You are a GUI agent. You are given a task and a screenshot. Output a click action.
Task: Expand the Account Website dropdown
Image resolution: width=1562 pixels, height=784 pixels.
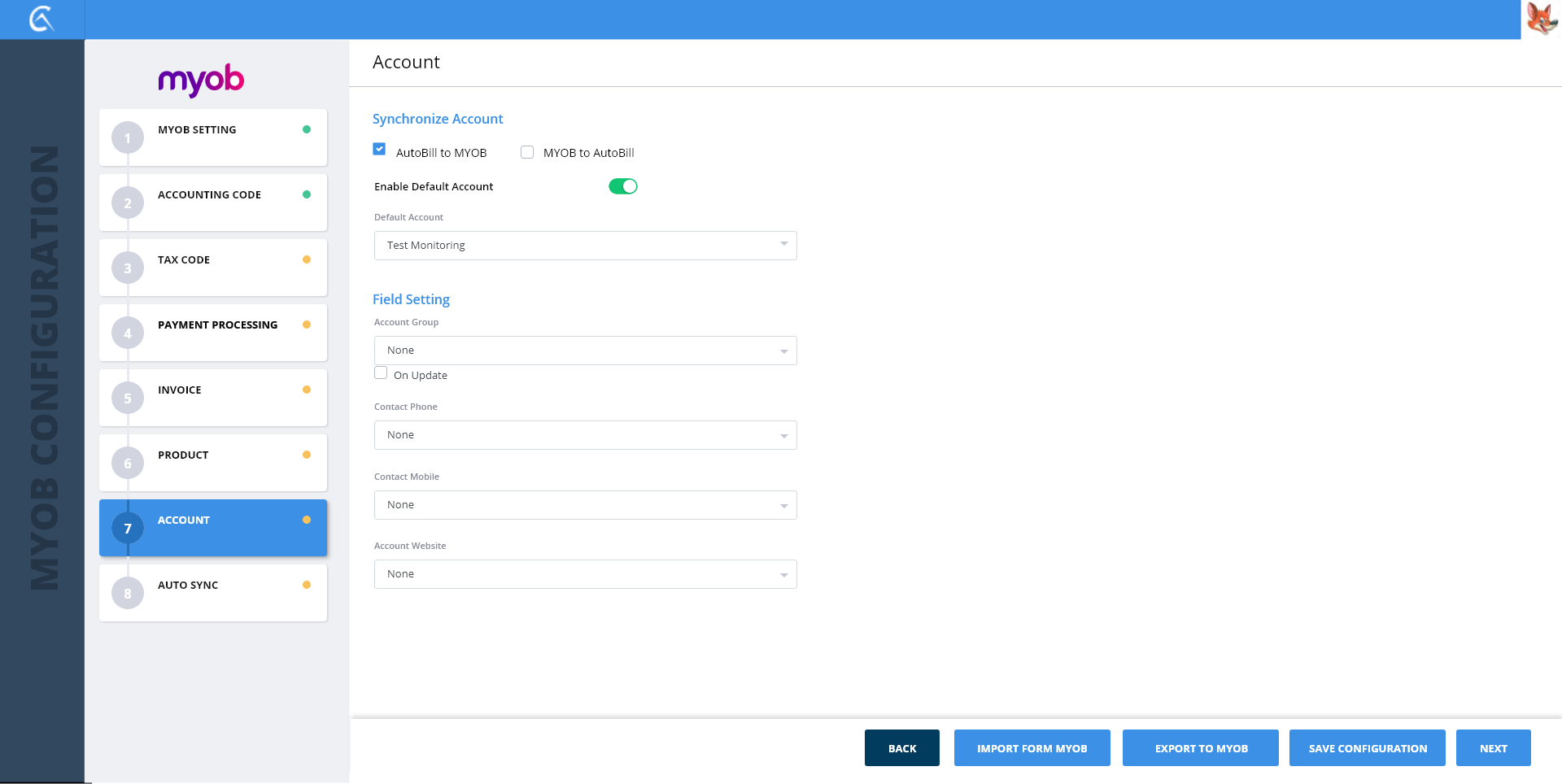585,574
